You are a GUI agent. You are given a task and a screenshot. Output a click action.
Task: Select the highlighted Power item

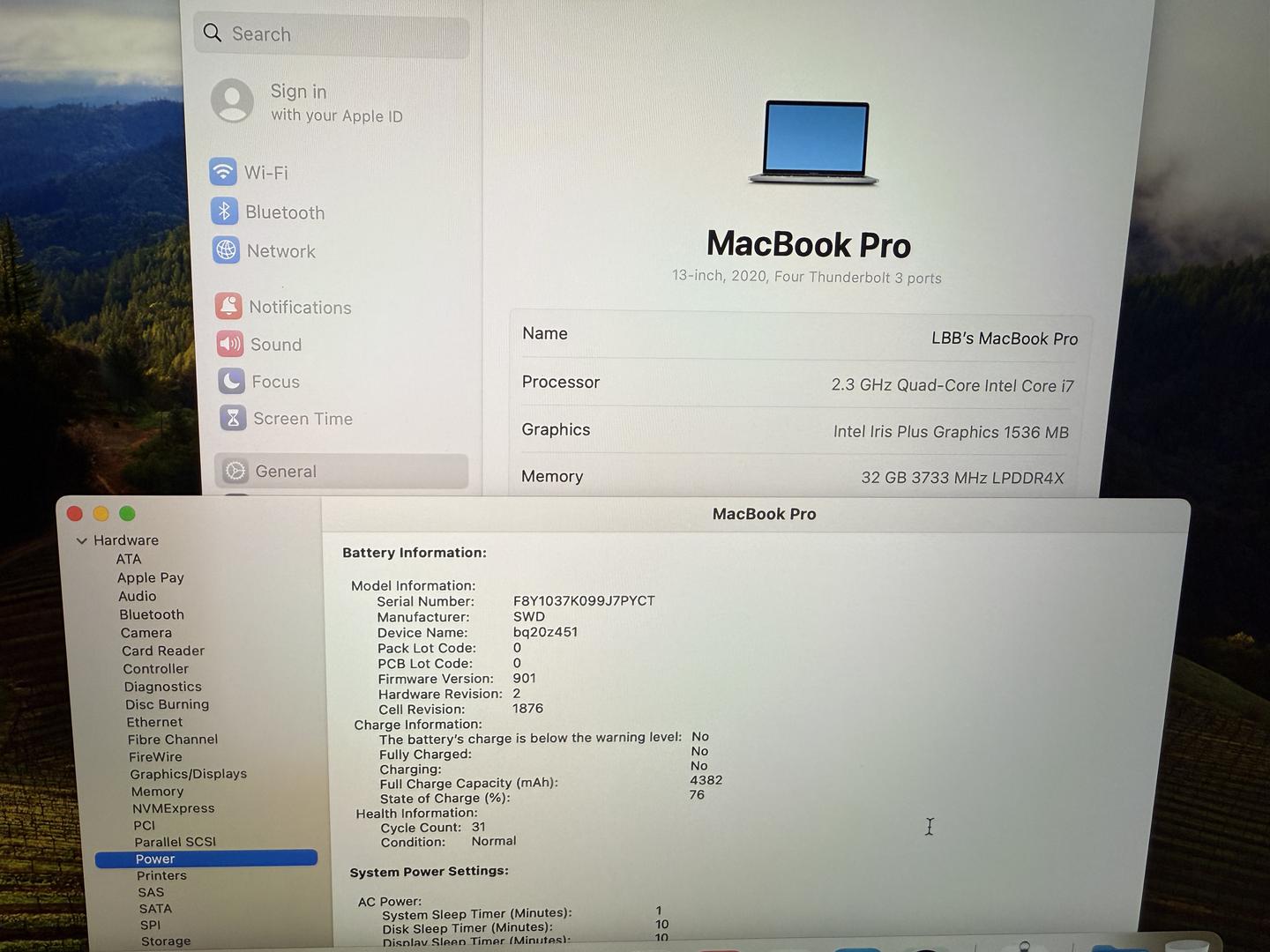click(206, 859)
